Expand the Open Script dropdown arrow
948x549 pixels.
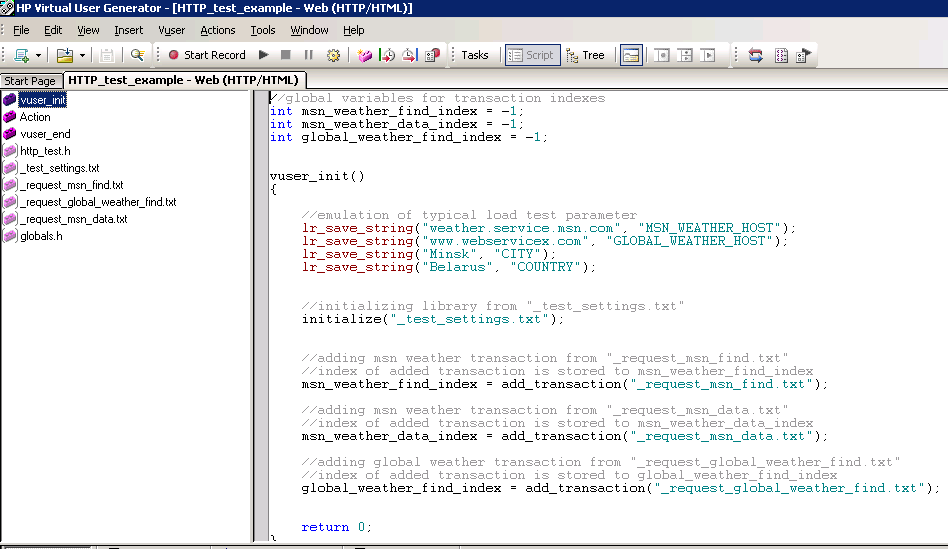point(82,56)
